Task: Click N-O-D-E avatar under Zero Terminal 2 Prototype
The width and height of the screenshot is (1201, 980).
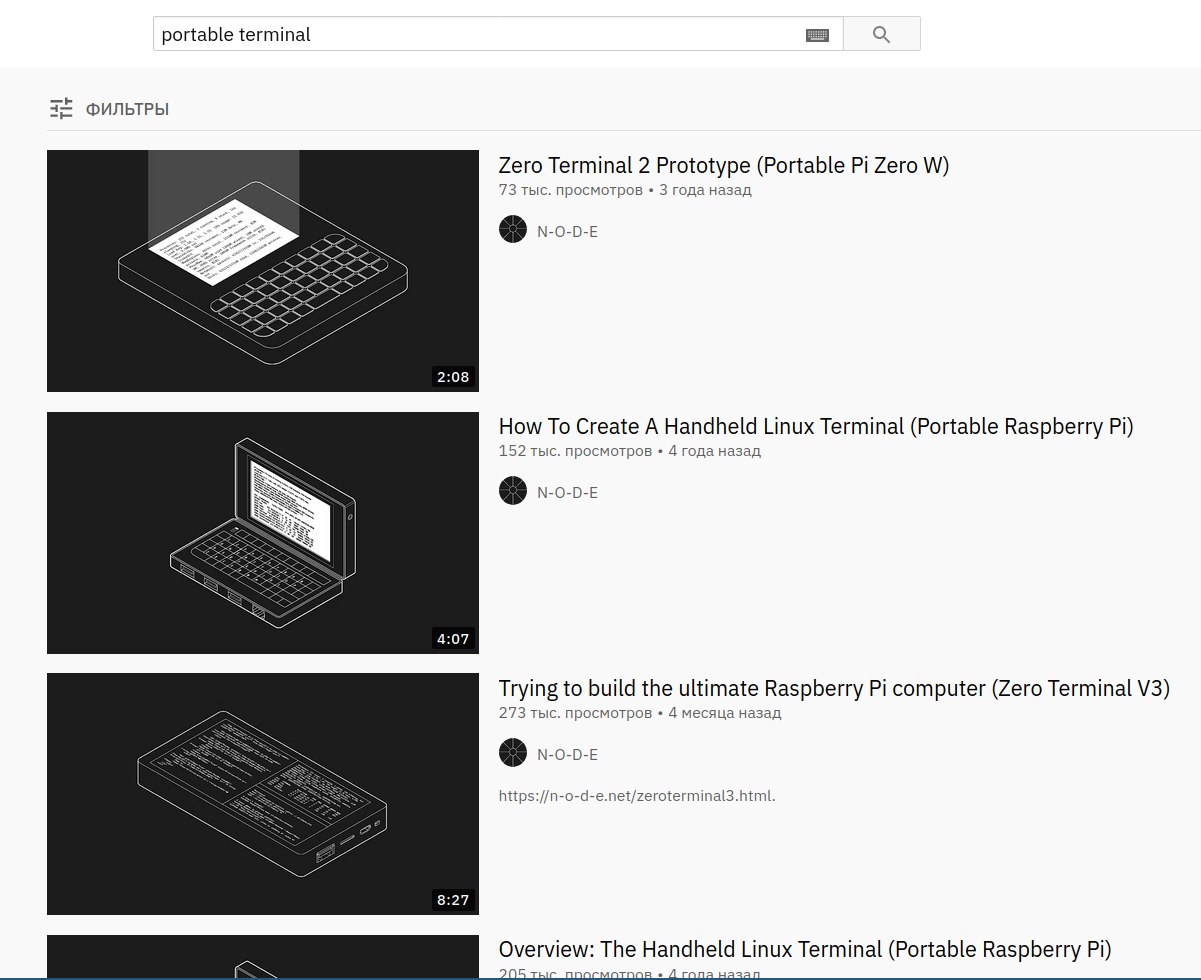Action: (x=513, y=230)
